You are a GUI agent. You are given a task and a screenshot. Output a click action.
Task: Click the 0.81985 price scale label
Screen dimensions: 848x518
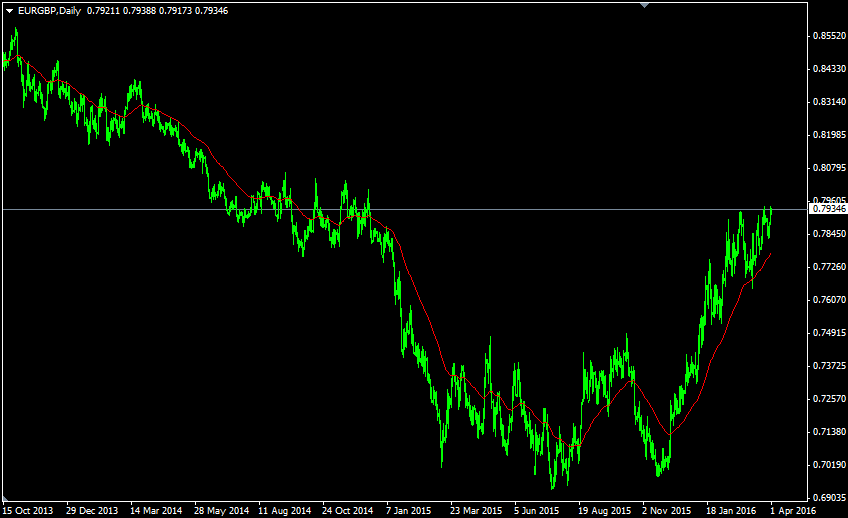830,135
